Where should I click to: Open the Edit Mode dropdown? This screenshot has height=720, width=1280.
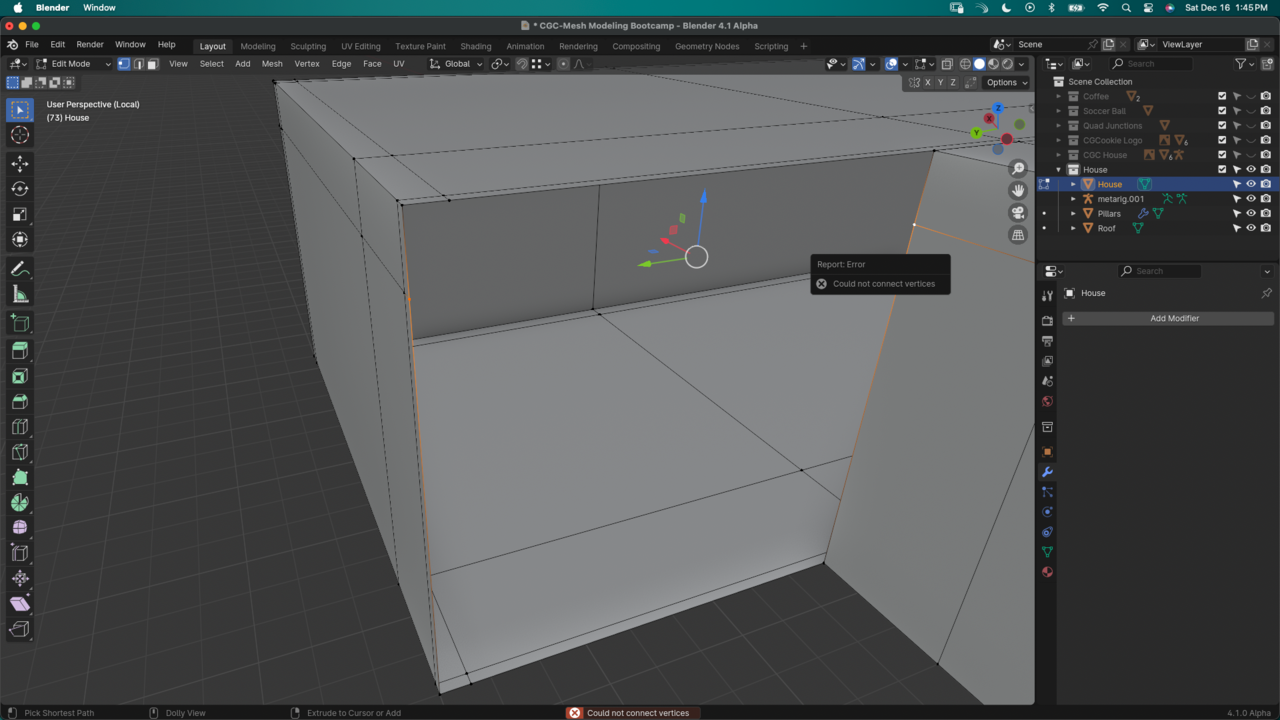click(74, 64)
